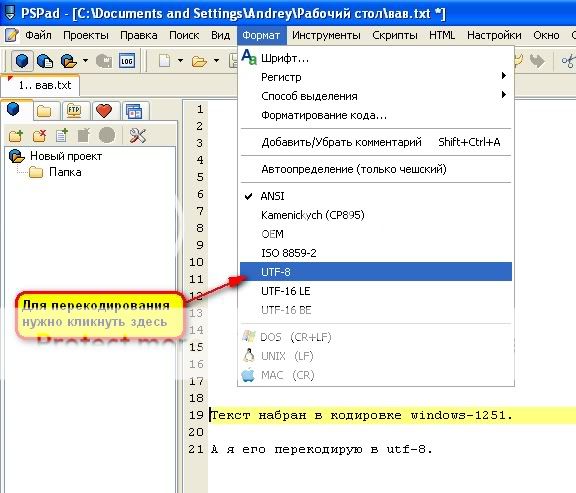The height and width of the screenshot is (493, 576).
Task: Select the Папка folder in the project tree
Action: click(x=65, y=172)
